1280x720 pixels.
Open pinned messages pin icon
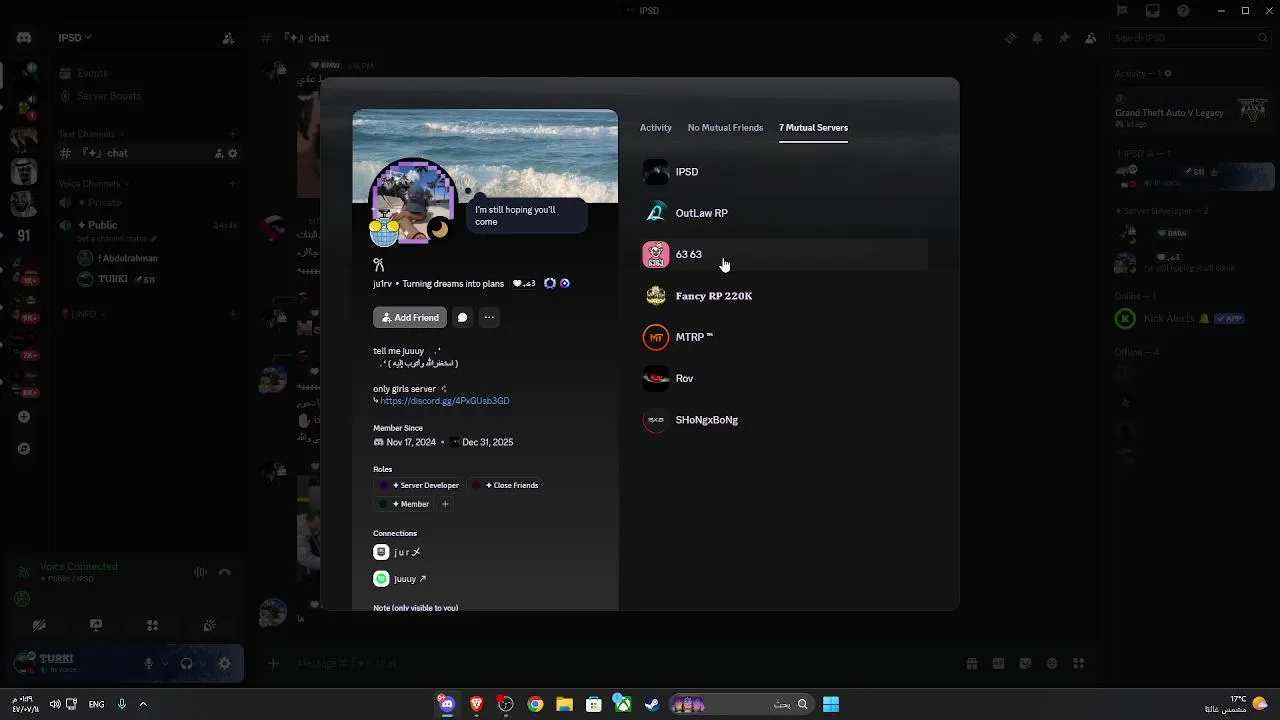point(1064,38)
